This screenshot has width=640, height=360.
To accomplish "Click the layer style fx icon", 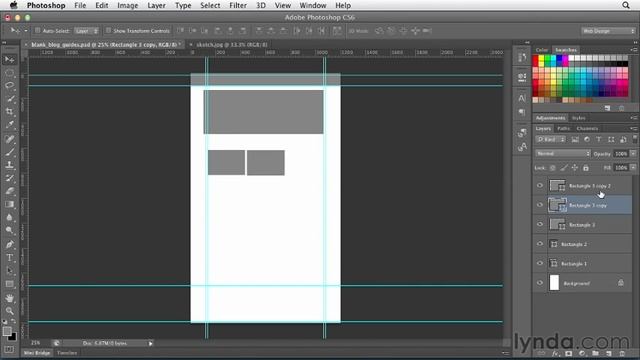I will (x=555, y=353).
